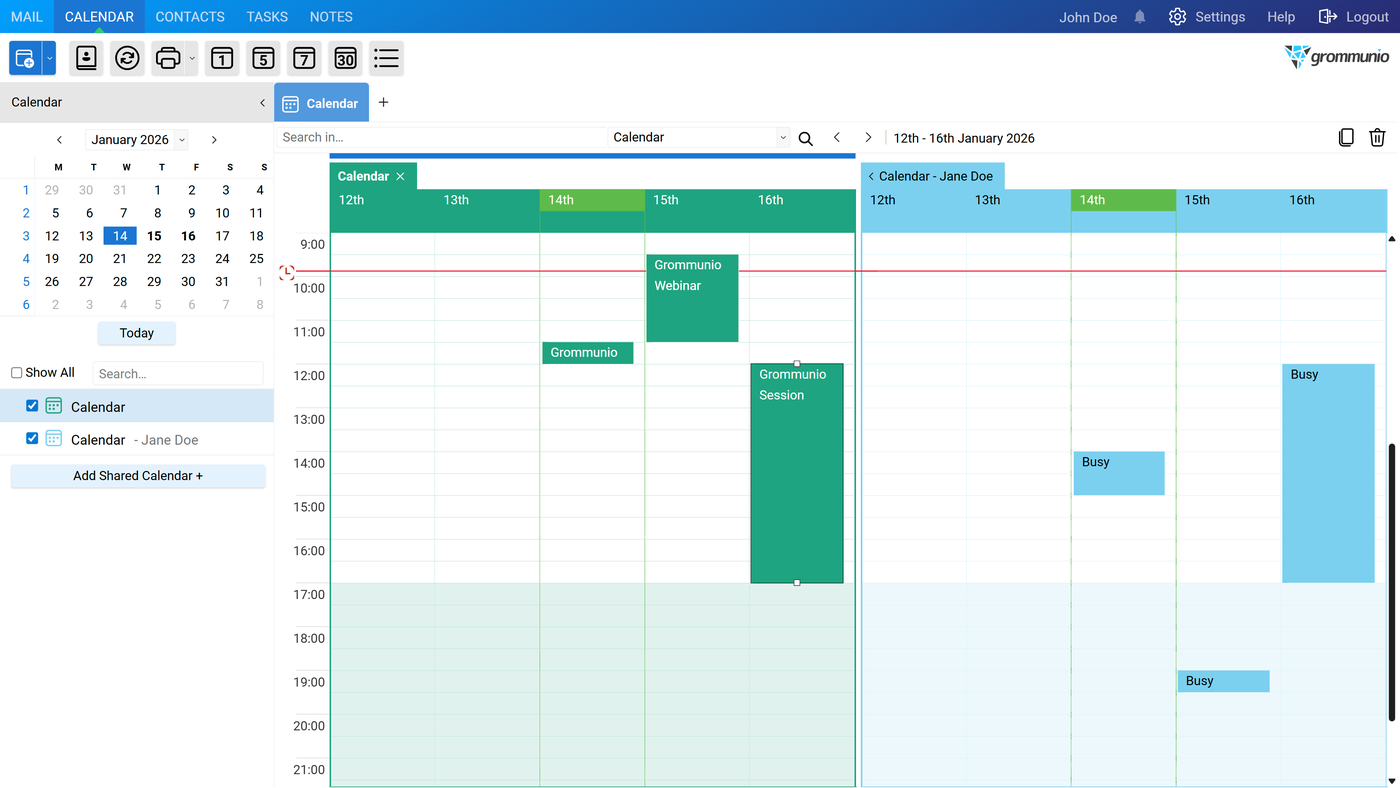Image resolution: width=1400 pixels, height=788 pixels.
Task: Click the grommunio logo
Action: point(1337,57)
